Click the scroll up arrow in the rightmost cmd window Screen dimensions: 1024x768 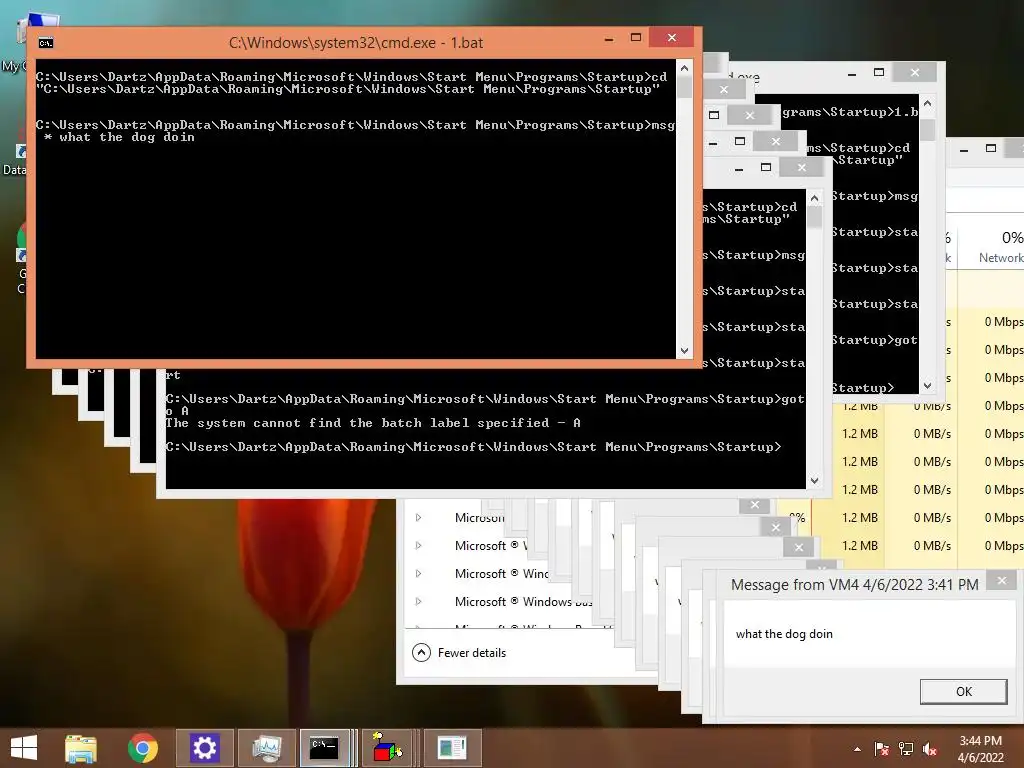click(x=927, y=103)
